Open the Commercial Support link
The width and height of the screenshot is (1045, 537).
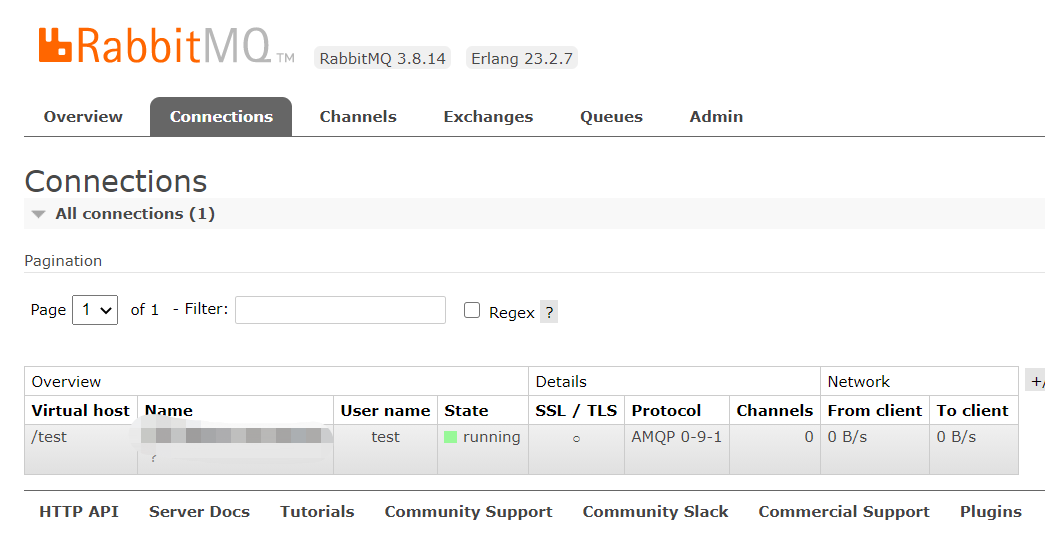pos(844,512)
